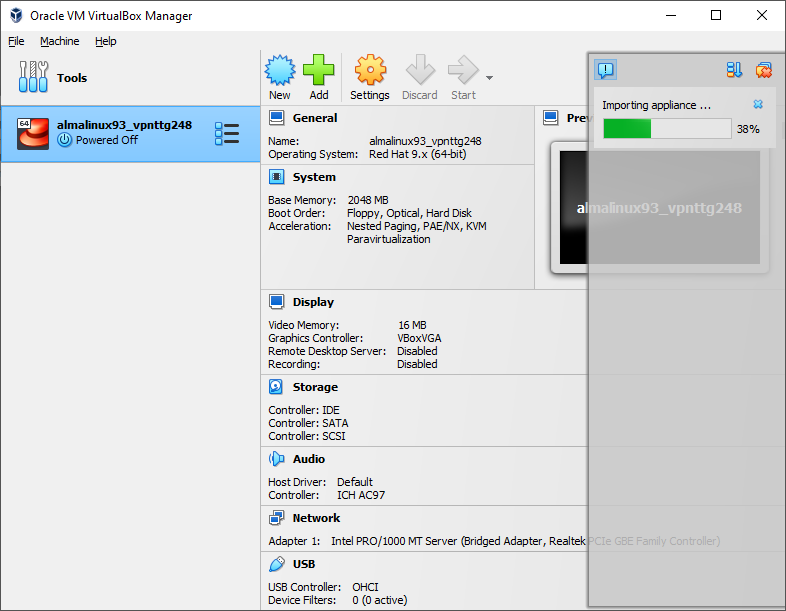Click the Red Hat OS icon of the VM
Screen dimensions: 786x611
(x=33, y=134)
